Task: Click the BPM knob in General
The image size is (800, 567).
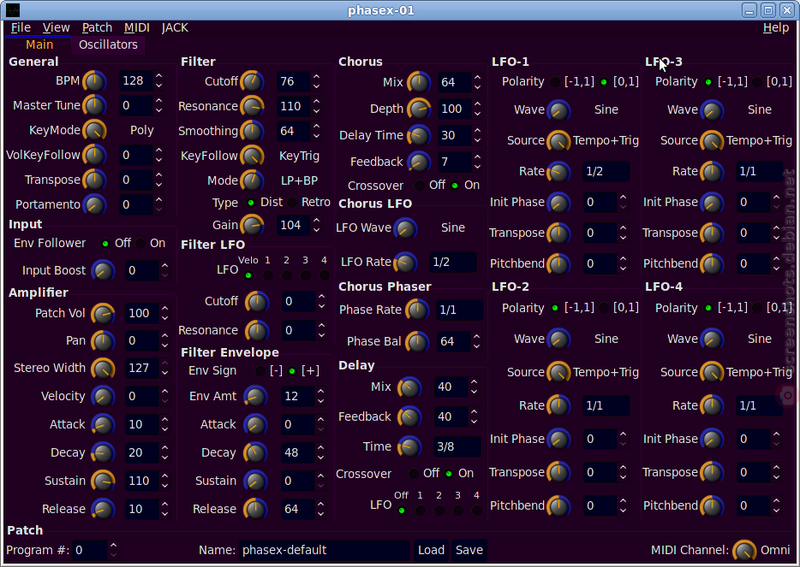Action: 94,81
